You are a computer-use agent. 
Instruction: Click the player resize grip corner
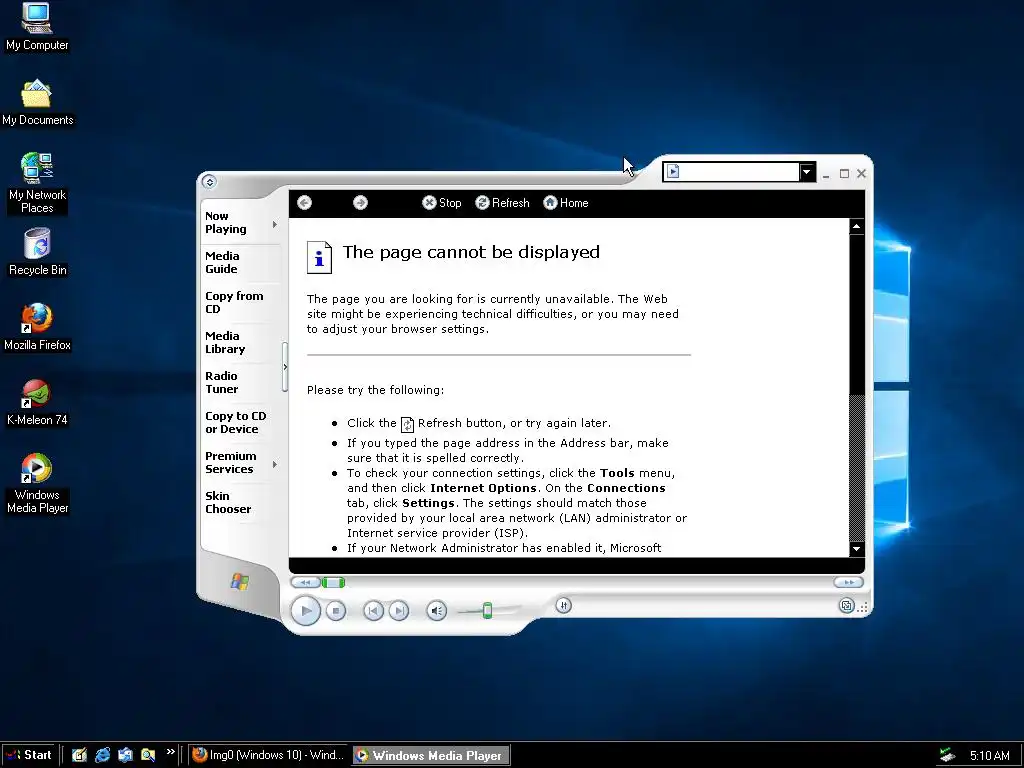click(x=863, y=607)
